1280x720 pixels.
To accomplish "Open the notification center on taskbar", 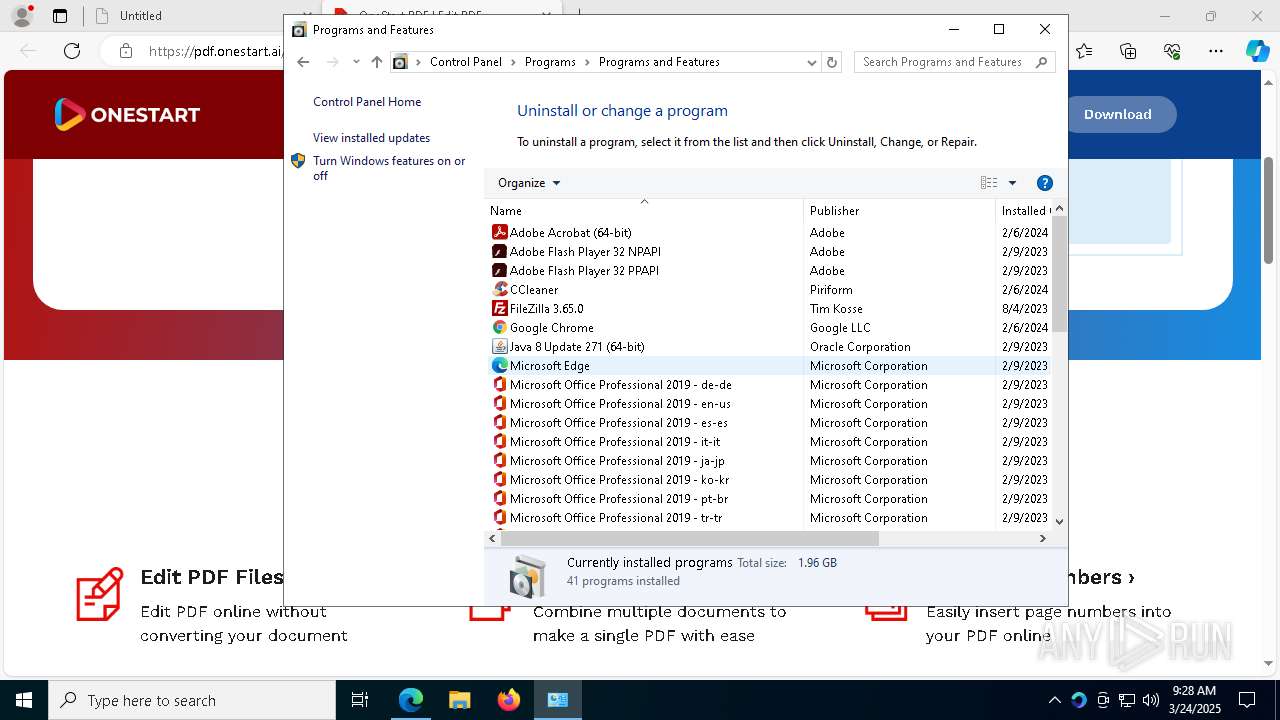I will coord(1247,700).
